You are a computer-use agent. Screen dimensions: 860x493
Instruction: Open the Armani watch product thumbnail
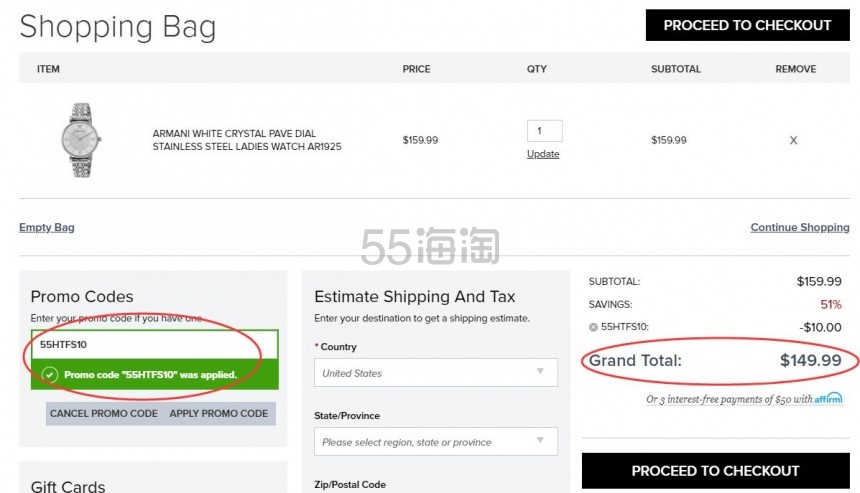[81, 140]
